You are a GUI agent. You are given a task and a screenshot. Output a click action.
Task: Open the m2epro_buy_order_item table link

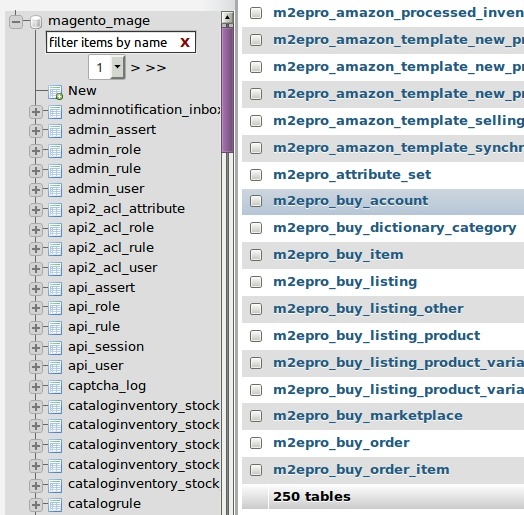click(x=361, y=470)
